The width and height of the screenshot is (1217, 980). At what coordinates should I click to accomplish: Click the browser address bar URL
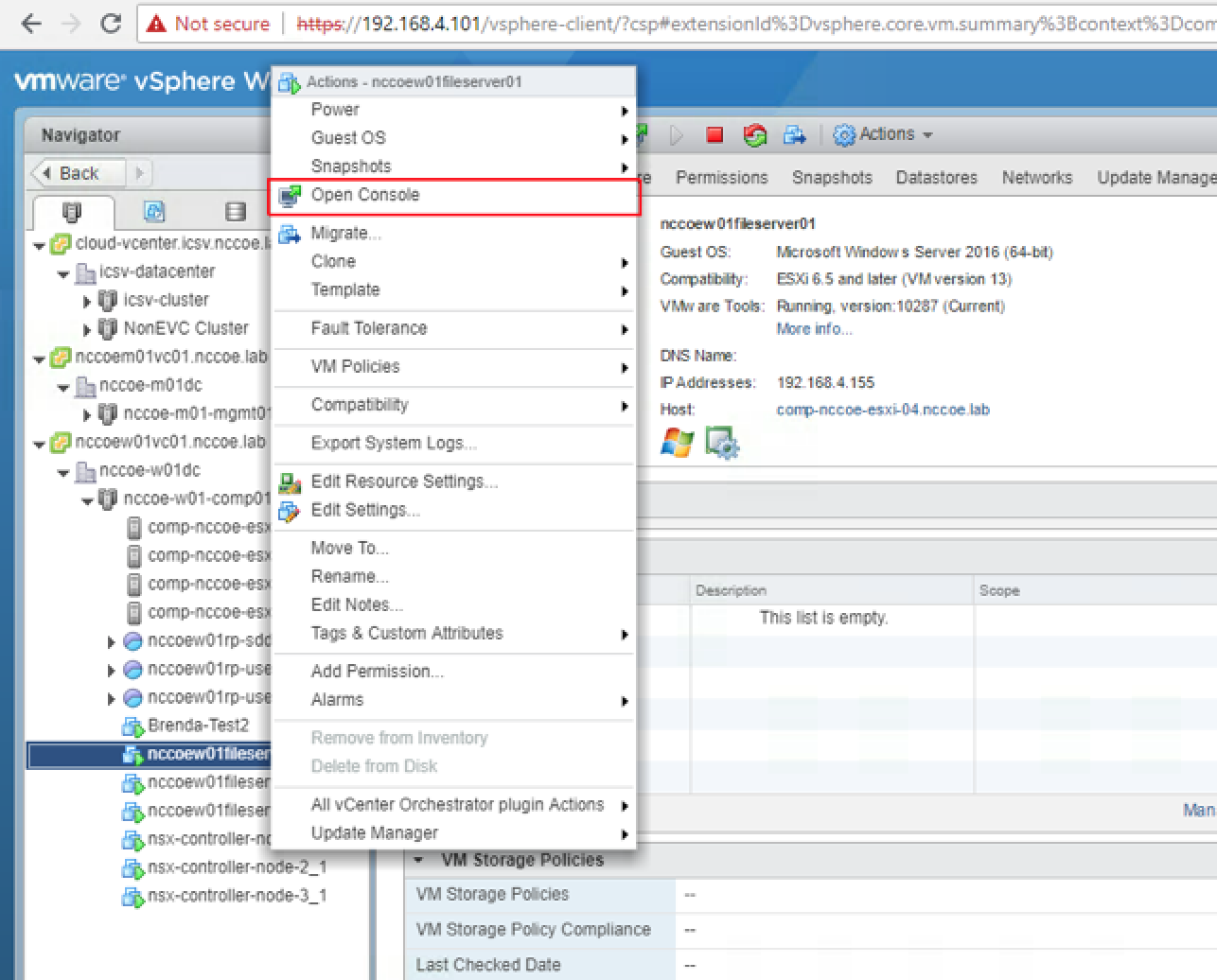[x=755, y=24]
